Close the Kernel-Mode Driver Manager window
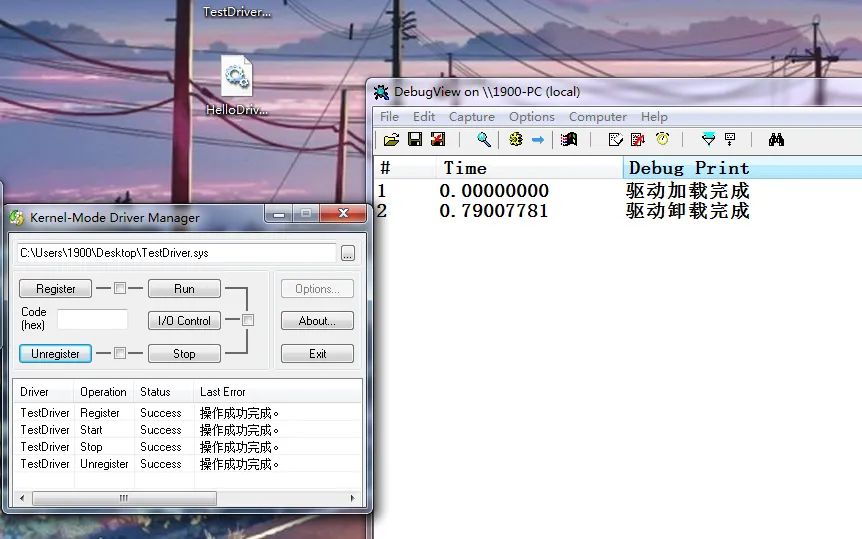Image resolution: width=862 pixels, height=539 pixels. [x=343, y=213]
